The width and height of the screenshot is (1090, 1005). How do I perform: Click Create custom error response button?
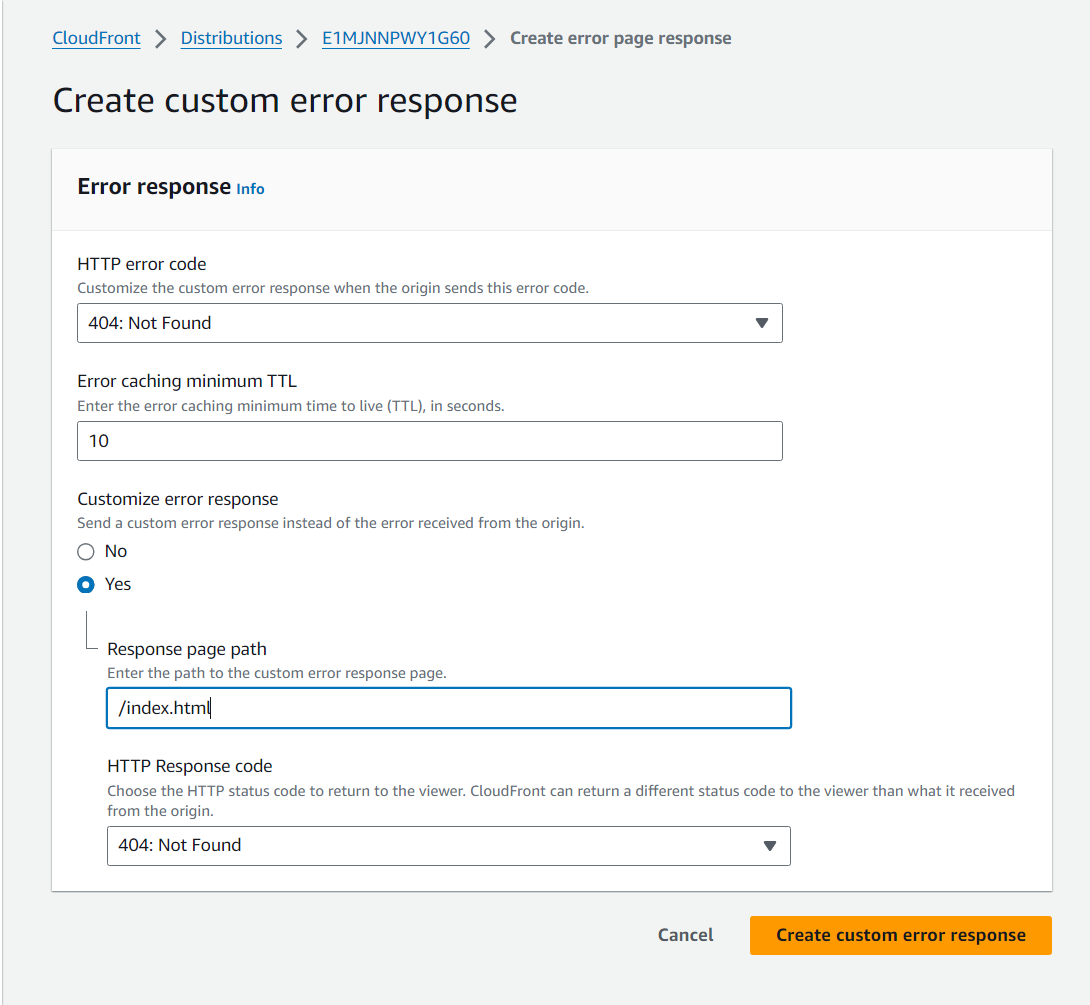[900, 935]
